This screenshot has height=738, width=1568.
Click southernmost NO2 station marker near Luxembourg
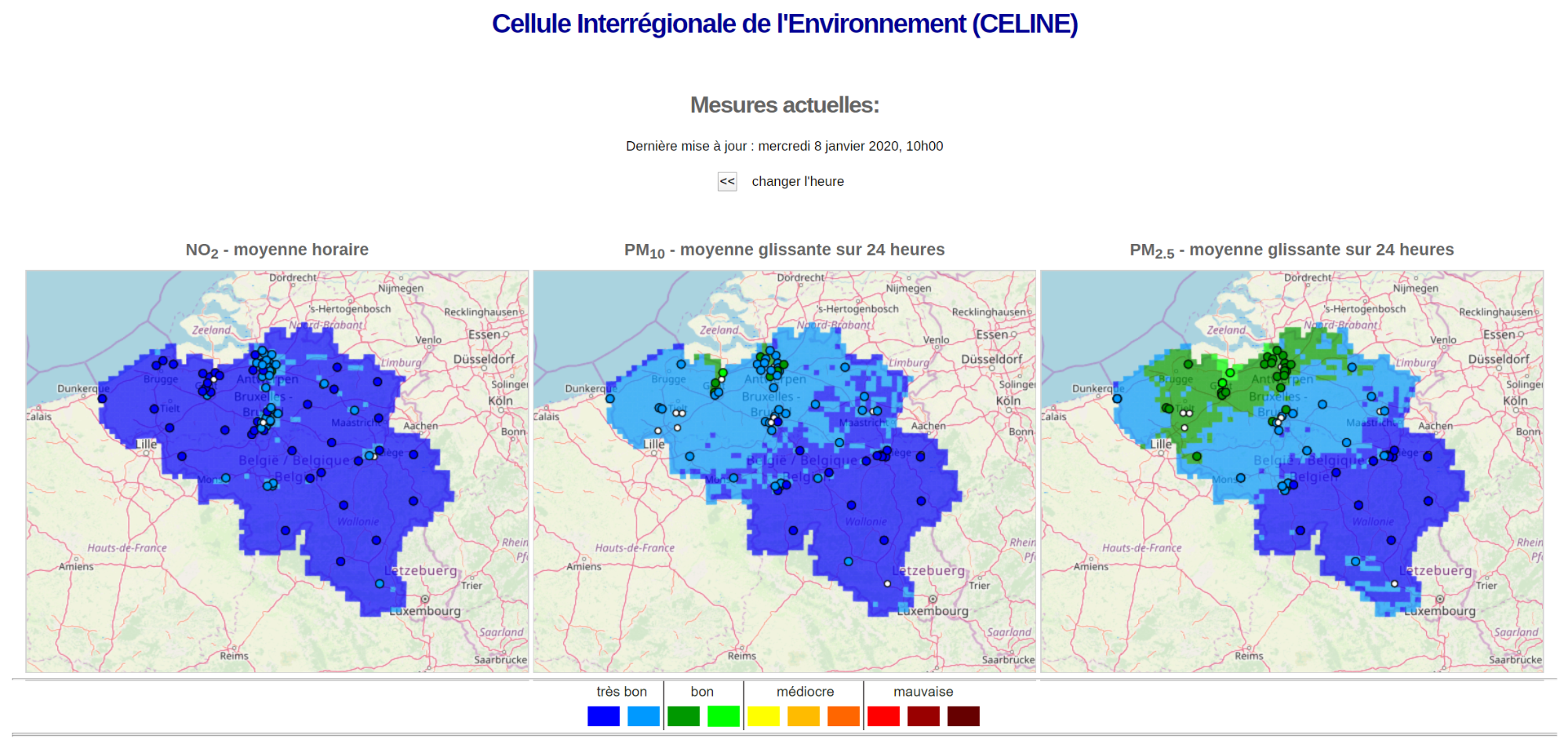pos(380,583)
